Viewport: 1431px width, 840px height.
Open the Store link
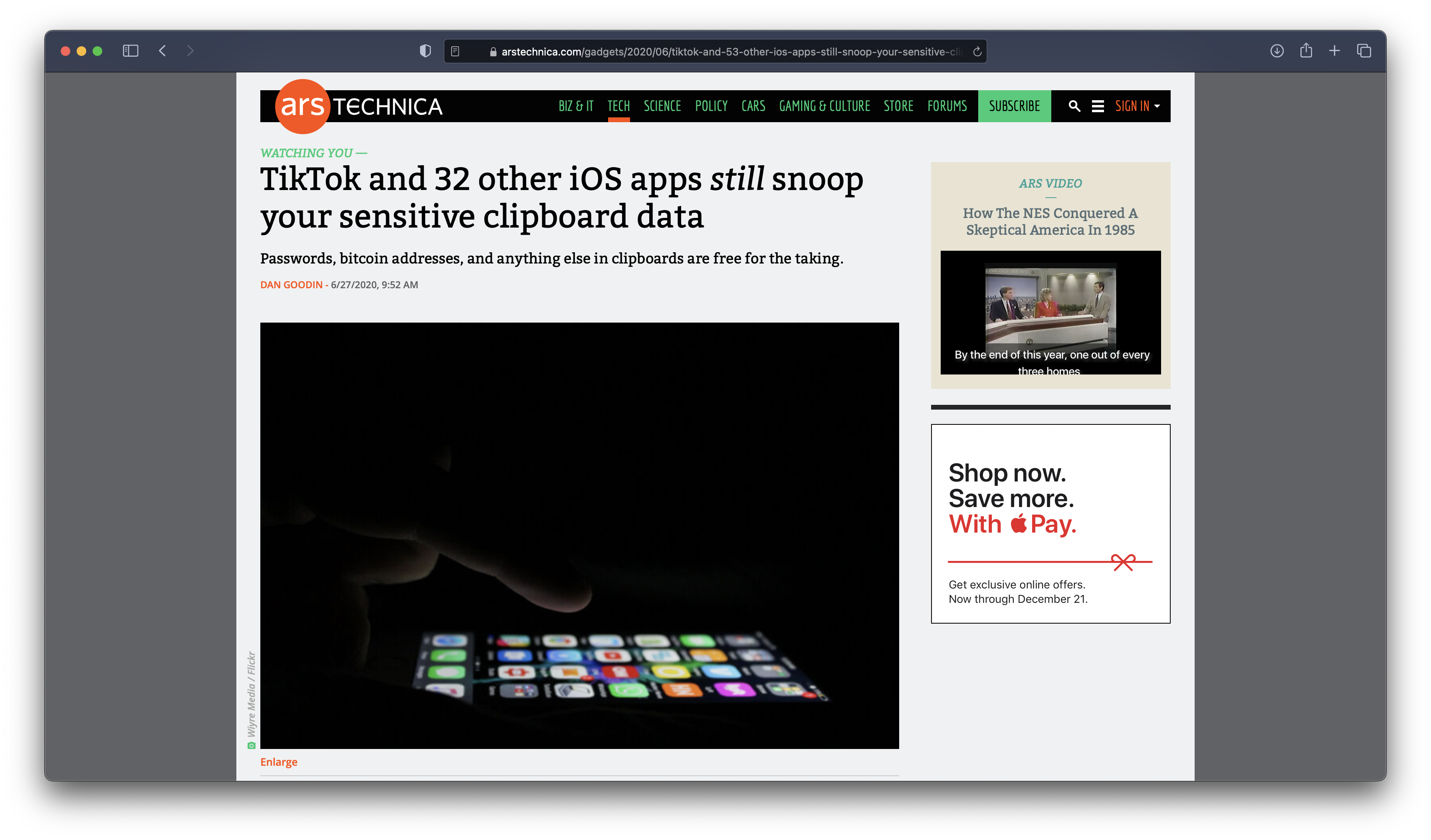tap(898, 106)
